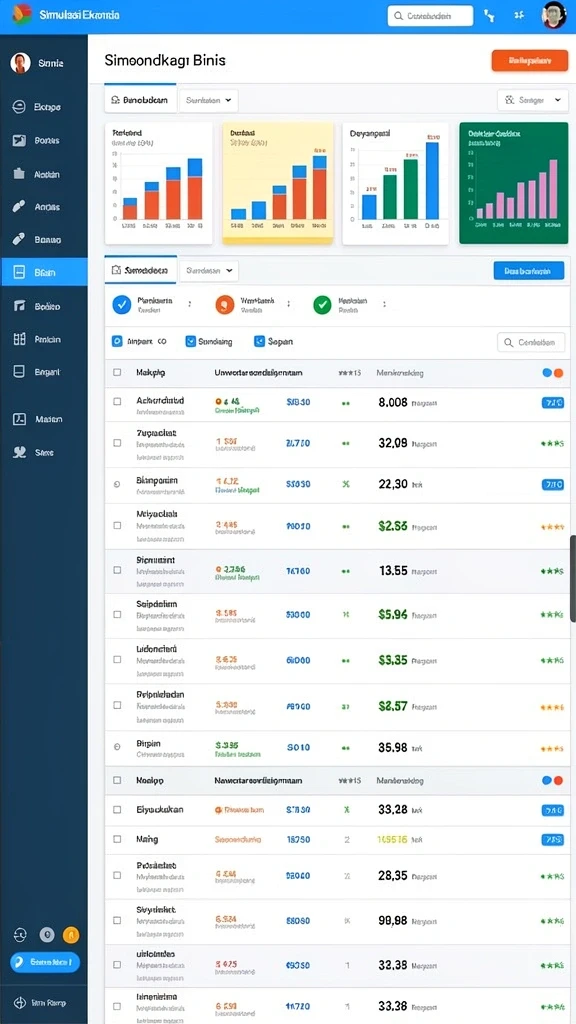
Task: Open the user avatar in the top-right corner
Action: click(554, 14)
